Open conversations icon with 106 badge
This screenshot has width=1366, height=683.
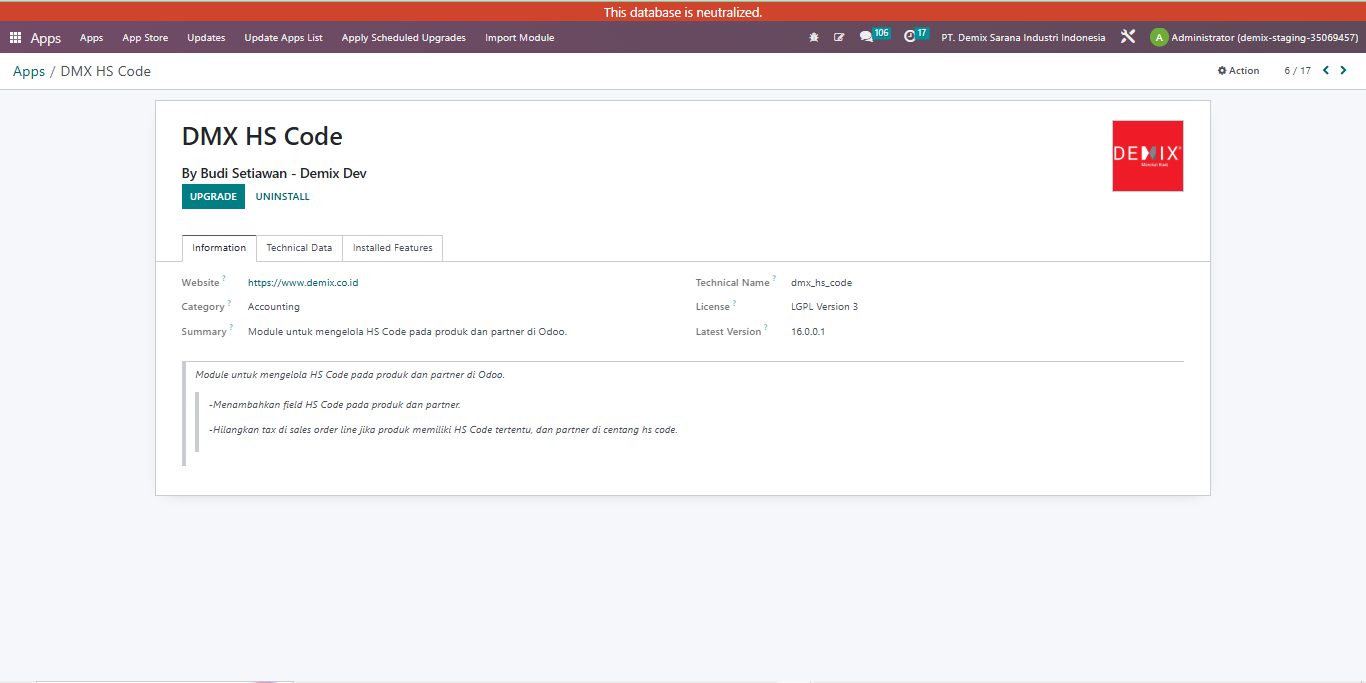[874, 36]
